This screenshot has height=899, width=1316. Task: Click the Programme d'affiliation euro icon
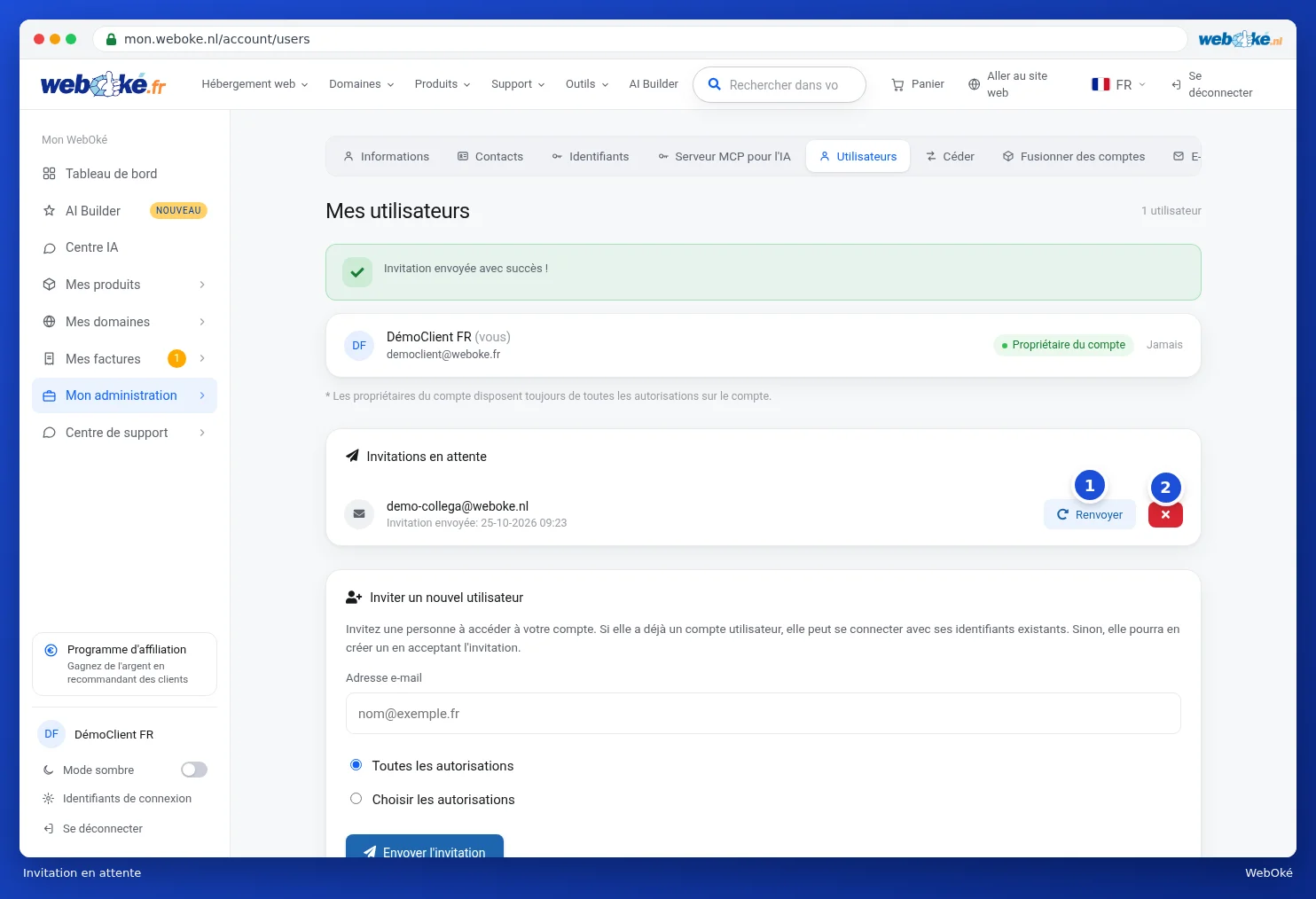coord(51,650)
